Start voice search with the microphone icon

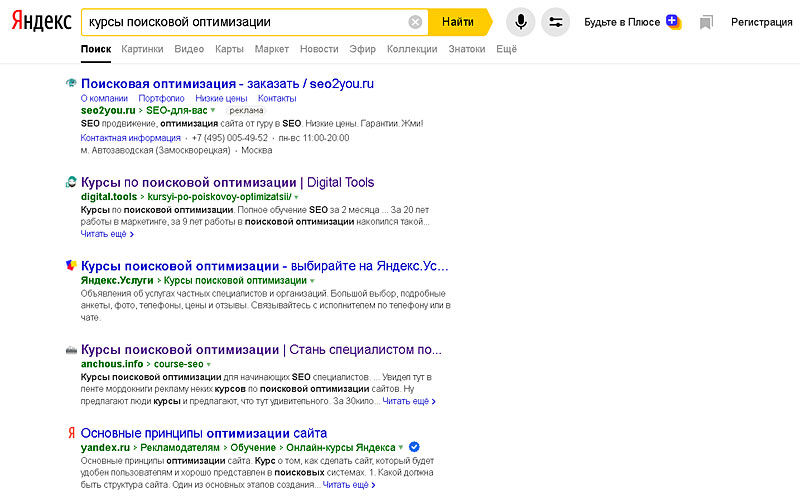520,22
